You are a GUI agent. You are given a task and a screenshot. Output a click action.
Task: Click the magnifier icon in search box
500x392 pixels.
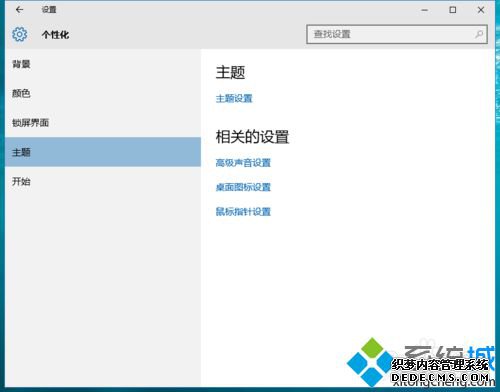pyautogui.click(x=479, y=34)
